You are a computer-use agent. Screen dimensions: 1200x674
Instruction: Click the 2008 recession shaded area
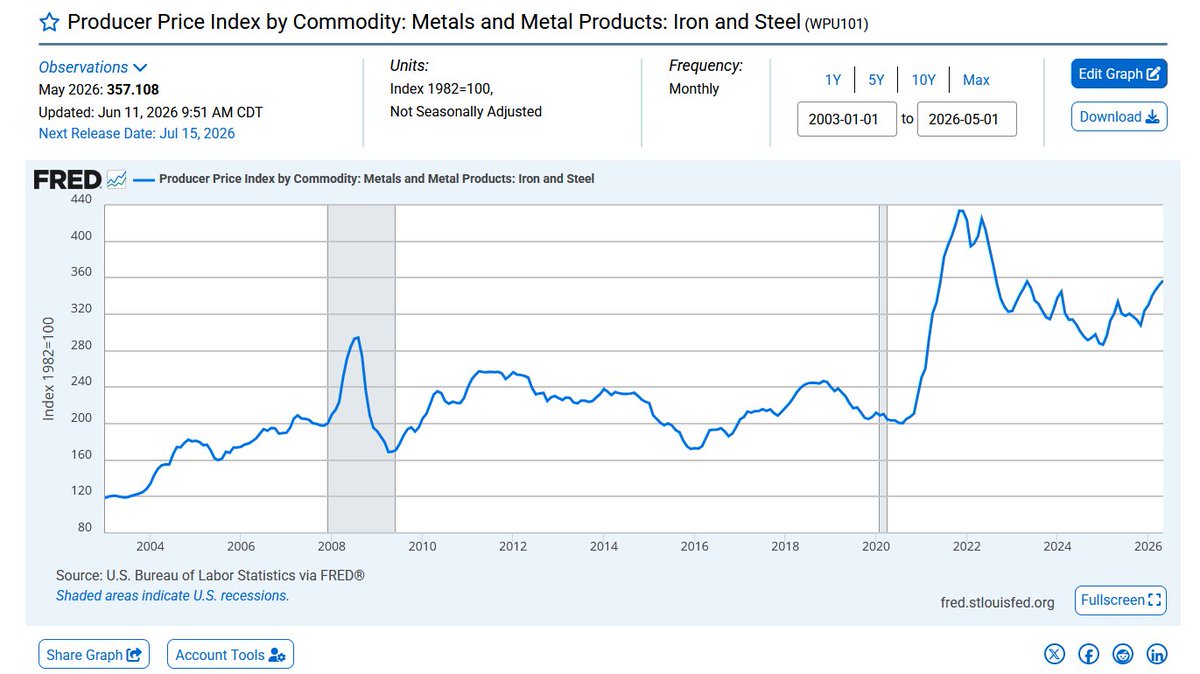[361, 368]
